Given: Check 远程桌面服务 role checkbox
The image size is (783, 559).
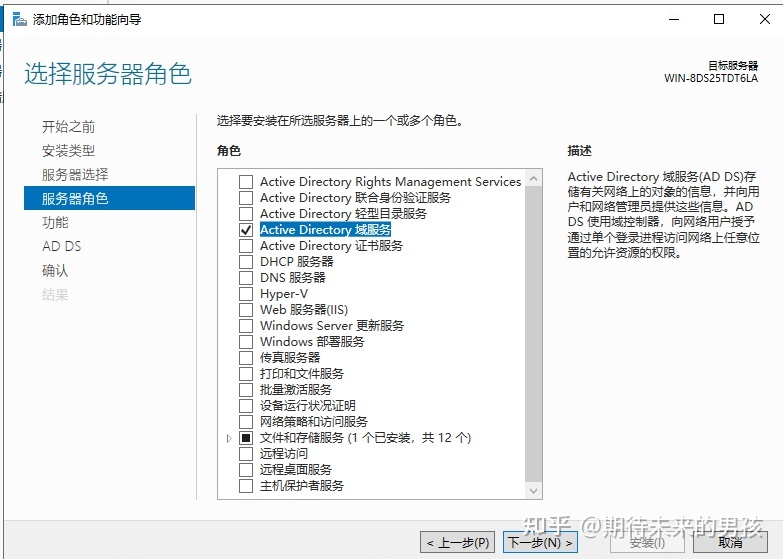Looking at the screenshot, I should click(246, 470).
